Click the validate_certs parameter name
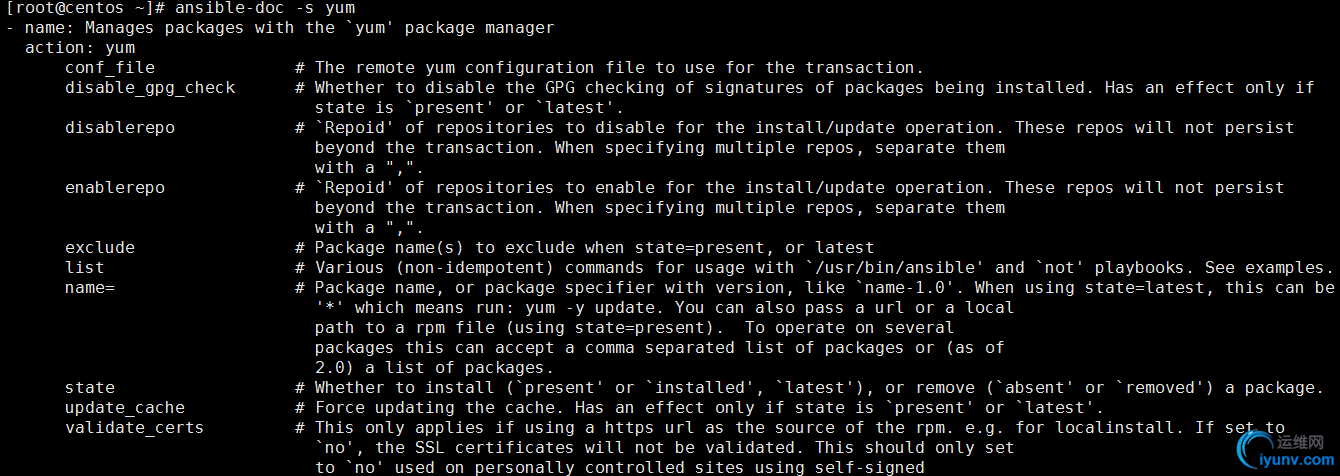The width and height of the screenshot is (1340, 476). pos(135,428)
